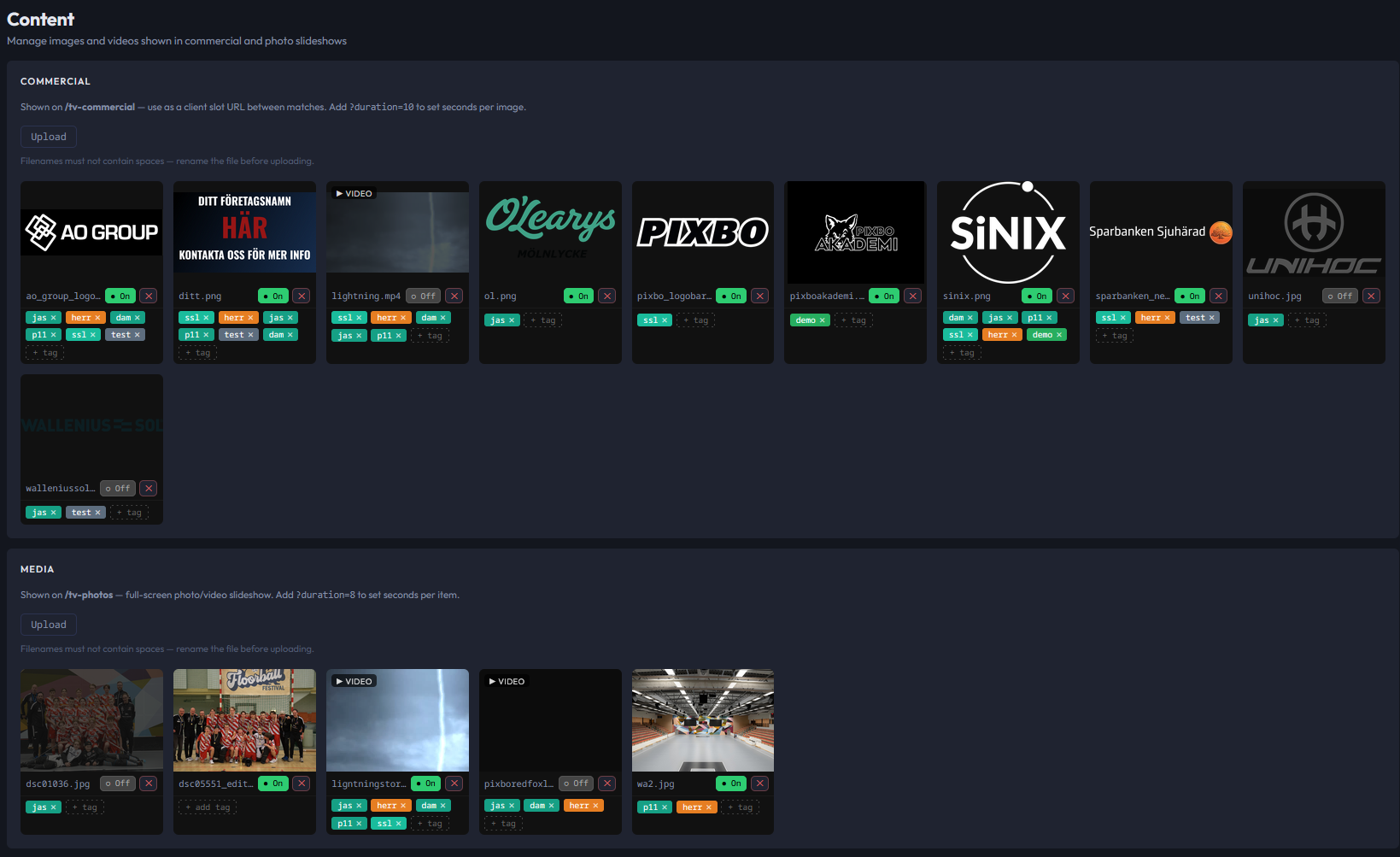The image size is (1400, 857).
Task: Remove wa2.jpg using its X icon
Action: point(760,783)
